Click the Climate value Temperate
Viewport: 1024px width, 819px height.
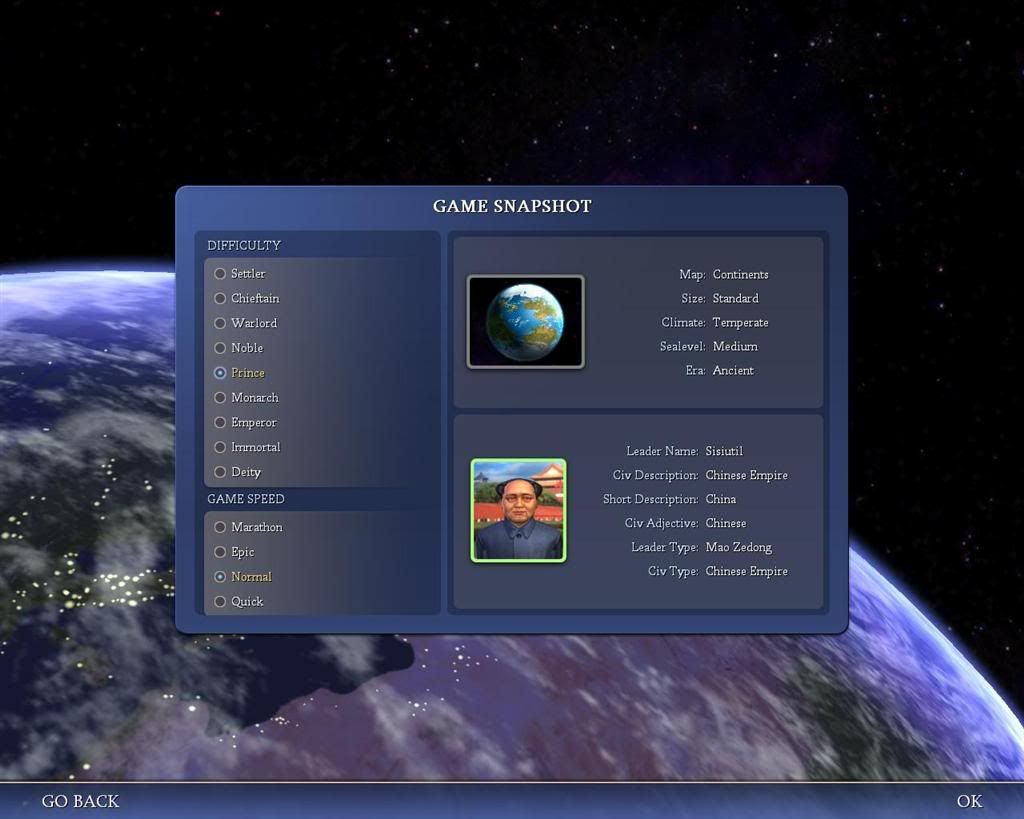[x=741, y=323]
